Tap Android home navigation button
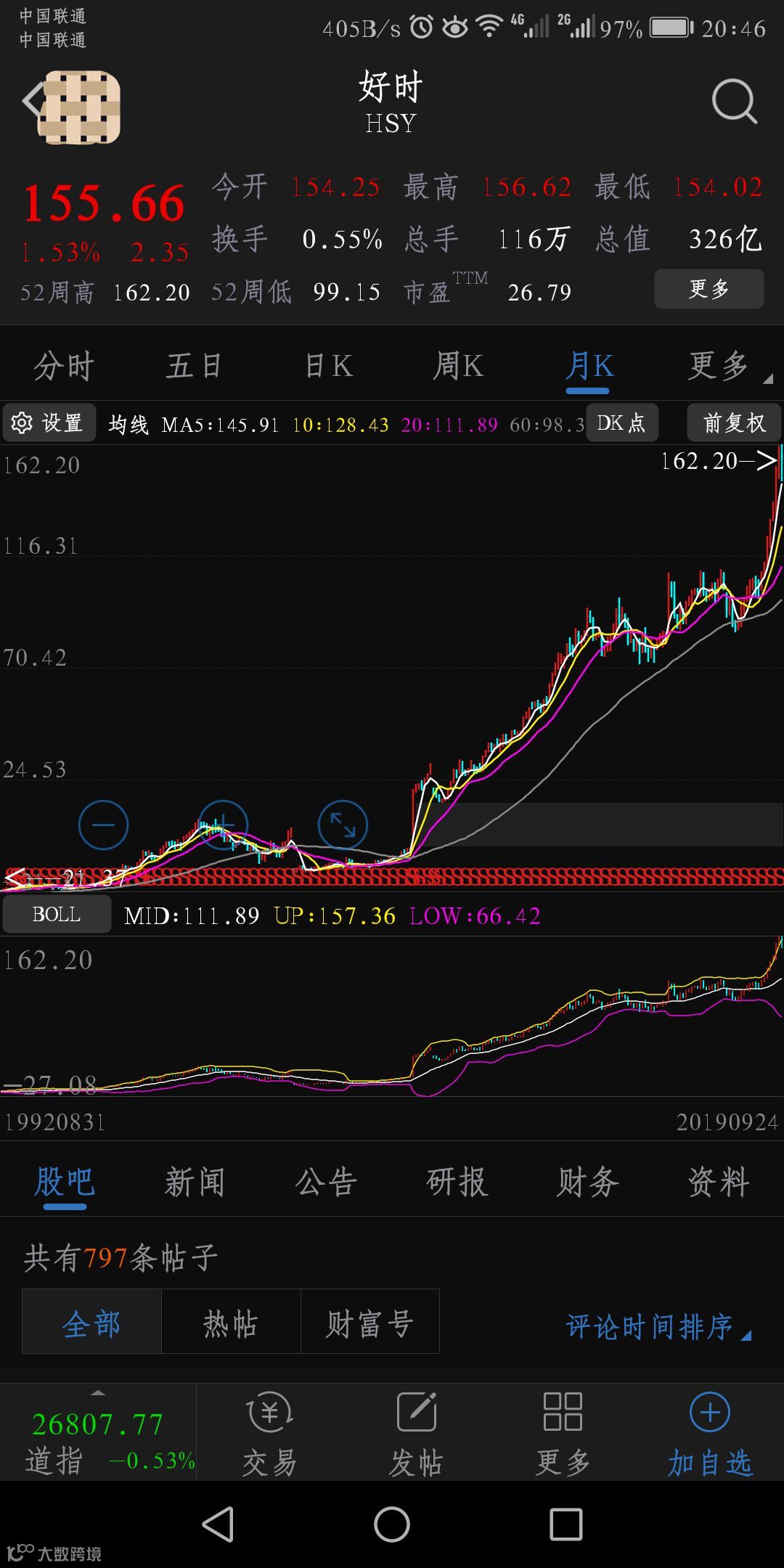784x1568 pixels. tap(392, 1524)
